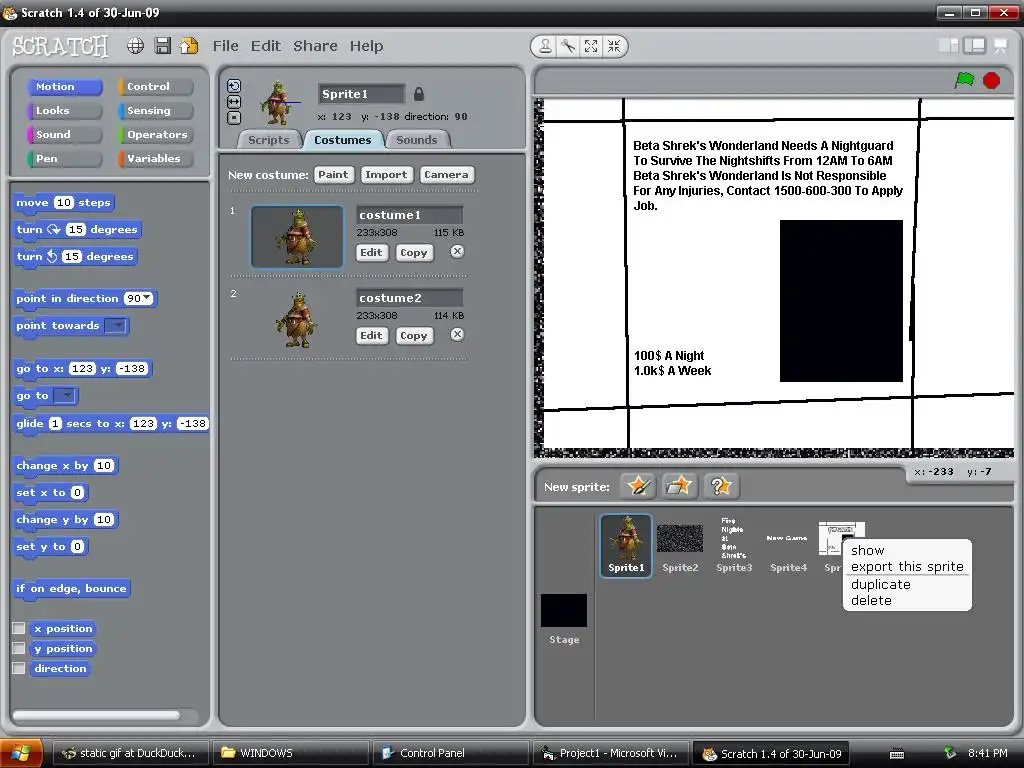This screenshot has height=768, width=1024.
Task: Edit costume2
Action: [x=372, y=336]
